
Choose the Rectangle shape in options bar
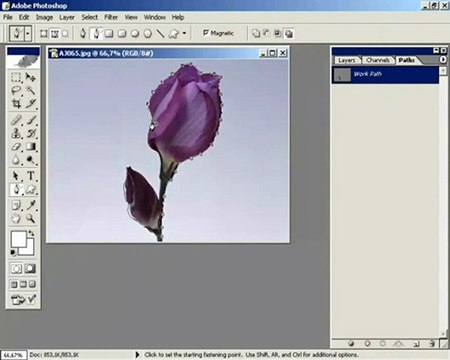click(109, 34)
